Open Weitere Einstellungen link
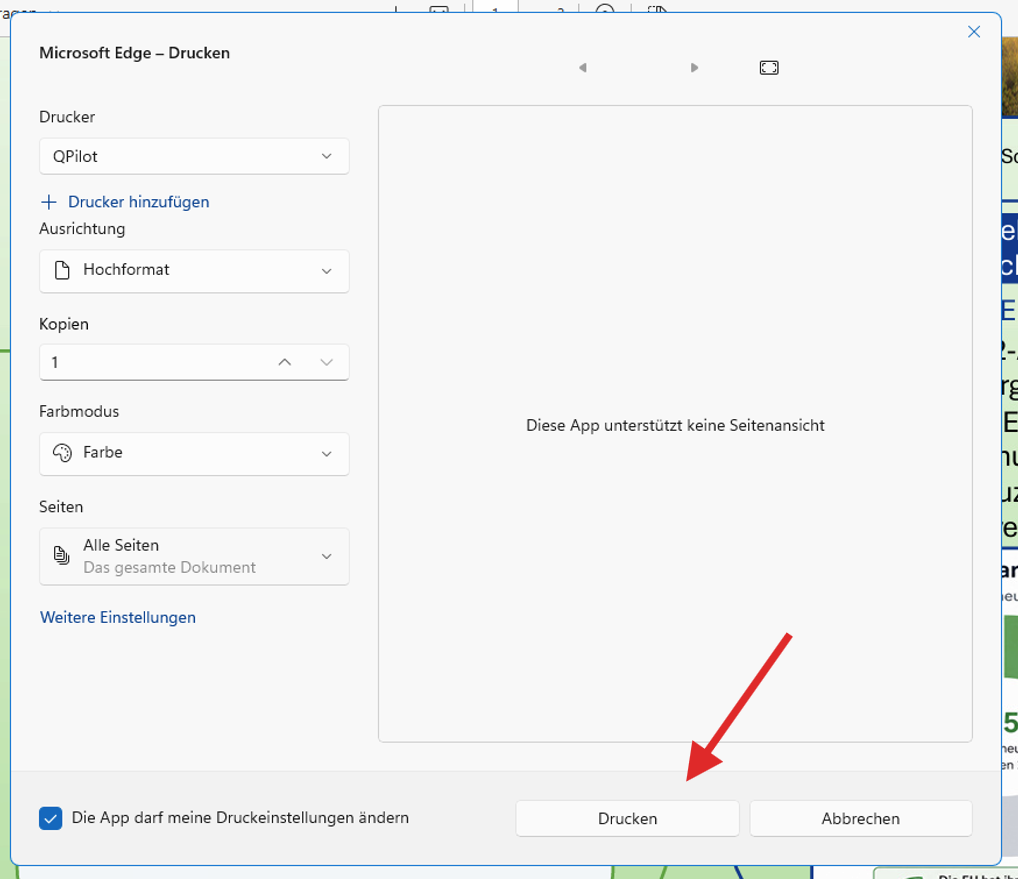Screen dimensions: 1018x879 point(118,617)
